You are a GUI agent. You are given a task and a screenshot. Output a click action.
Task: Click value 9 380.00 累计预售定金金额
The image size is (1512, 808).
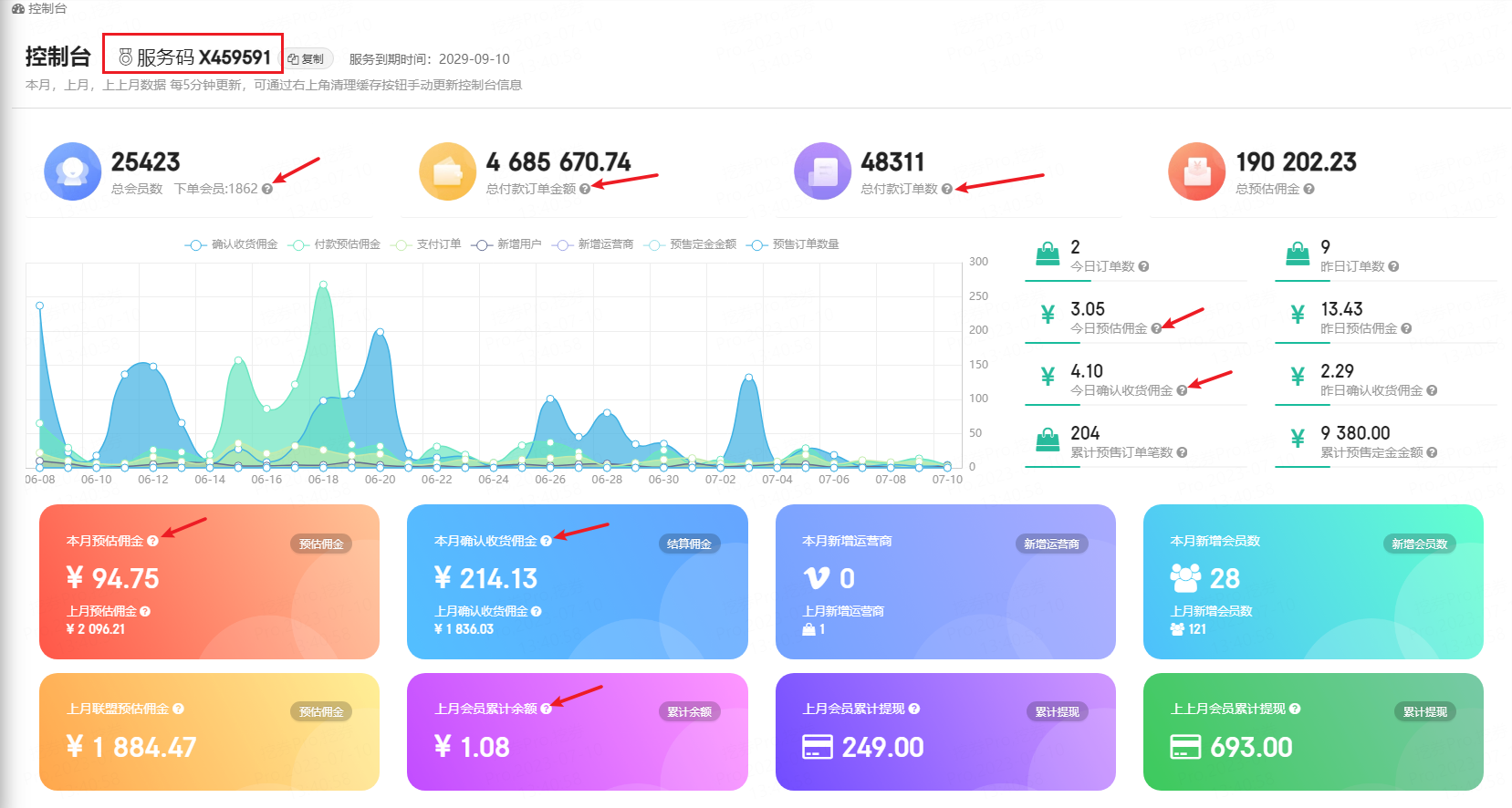pos(1355,433)
